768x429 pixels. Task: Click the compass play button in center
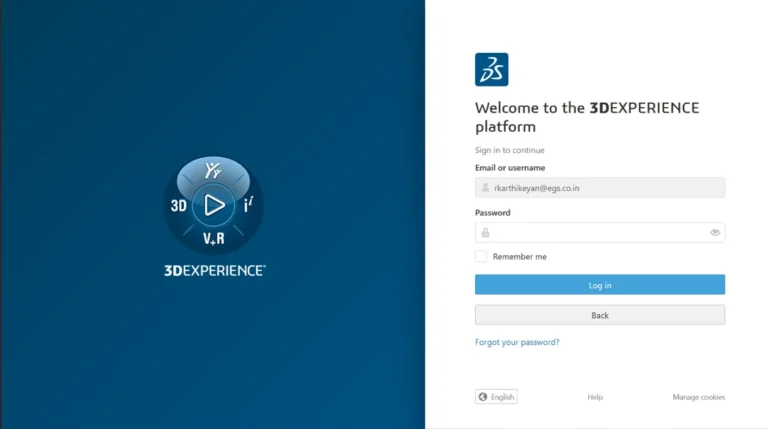click(214, 205)
